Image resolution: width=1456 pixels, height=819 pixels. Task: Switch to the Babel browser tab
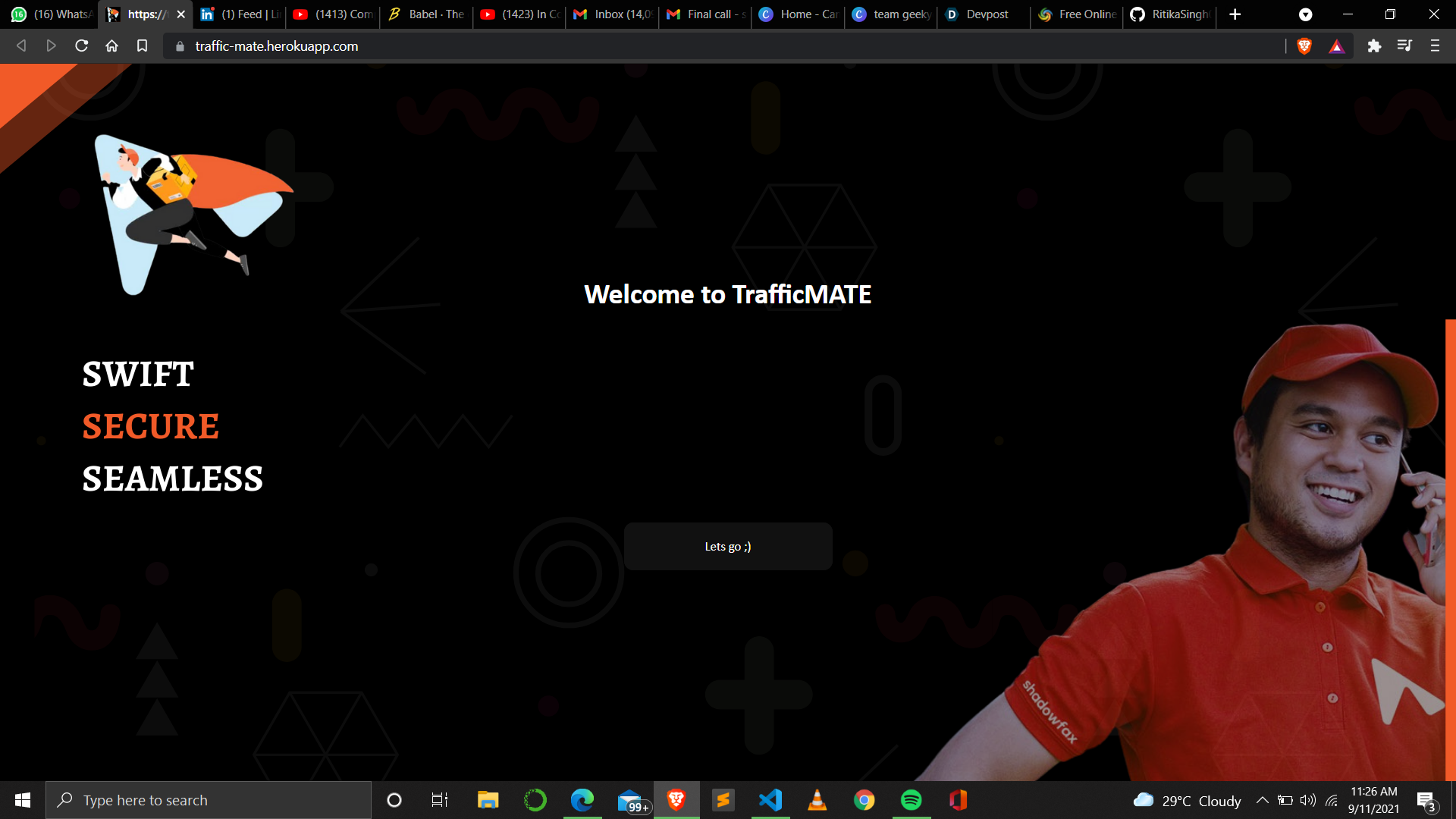pyautogui.click(x=426, y=14)
